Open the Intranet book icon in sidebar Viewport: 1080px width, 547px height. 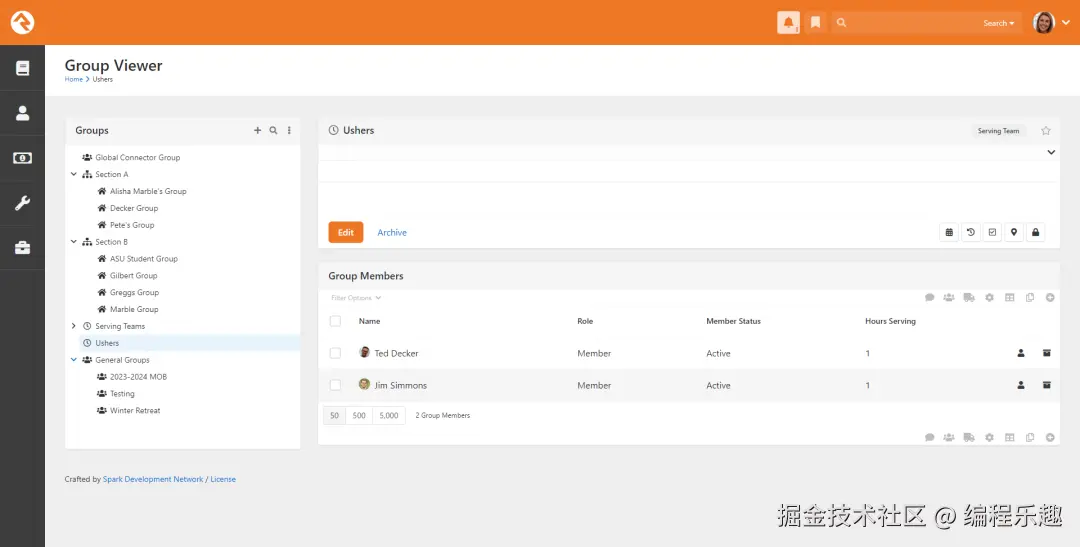tap(22, 68)
